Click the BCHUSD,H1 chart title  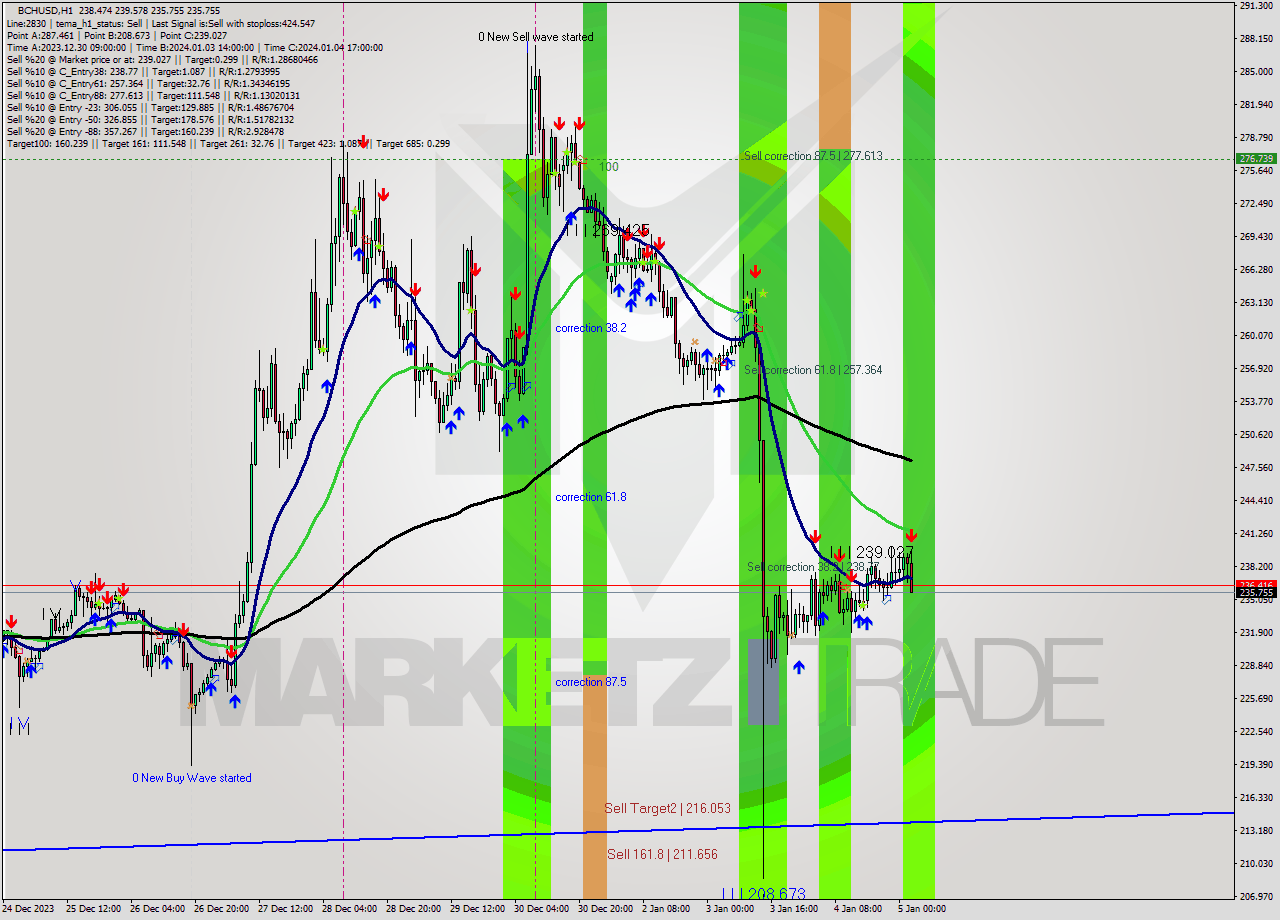coord(46,9)
